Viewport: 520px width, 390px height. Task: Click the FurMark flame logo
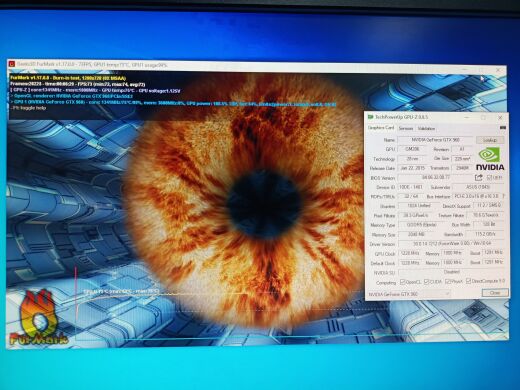click(39, 318)
